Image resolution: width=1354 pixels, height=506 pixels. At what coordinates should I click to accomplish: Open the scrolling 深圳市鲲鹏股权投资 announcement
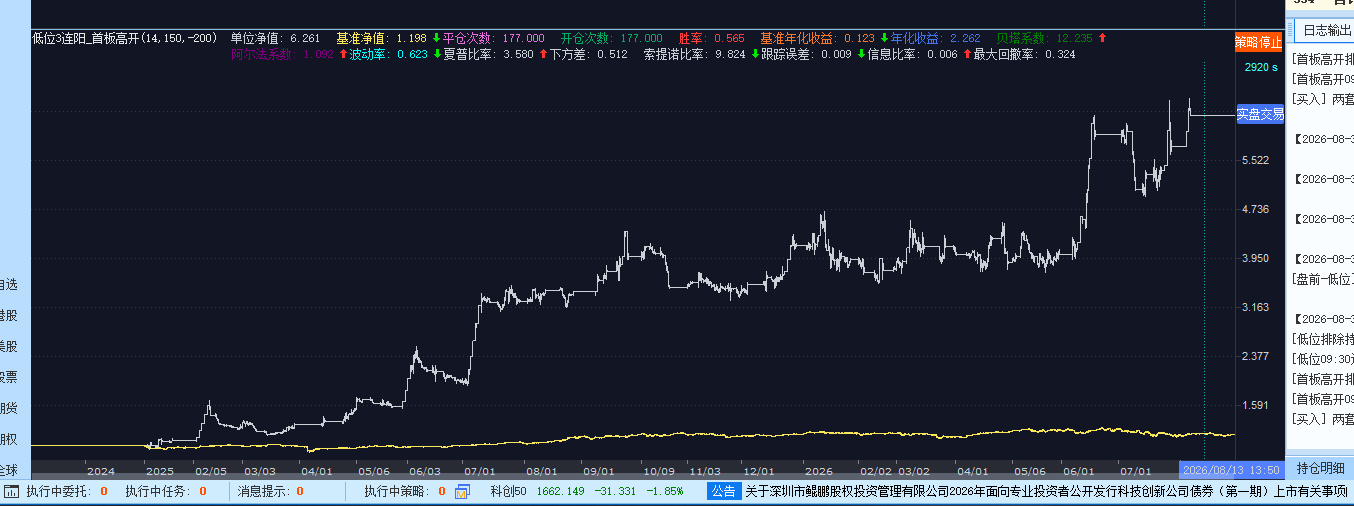click(1046, 491)
